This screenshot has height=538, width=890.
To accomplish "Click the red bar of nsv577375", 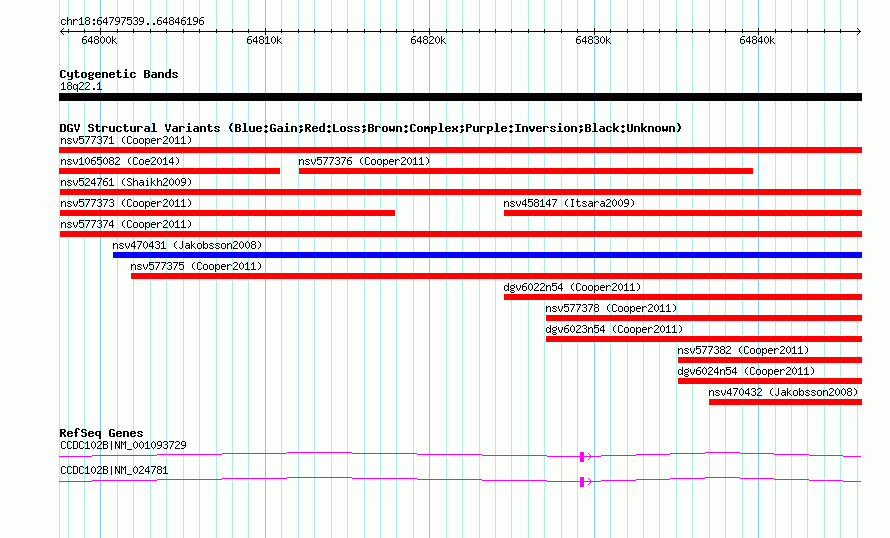I will 497,276.
